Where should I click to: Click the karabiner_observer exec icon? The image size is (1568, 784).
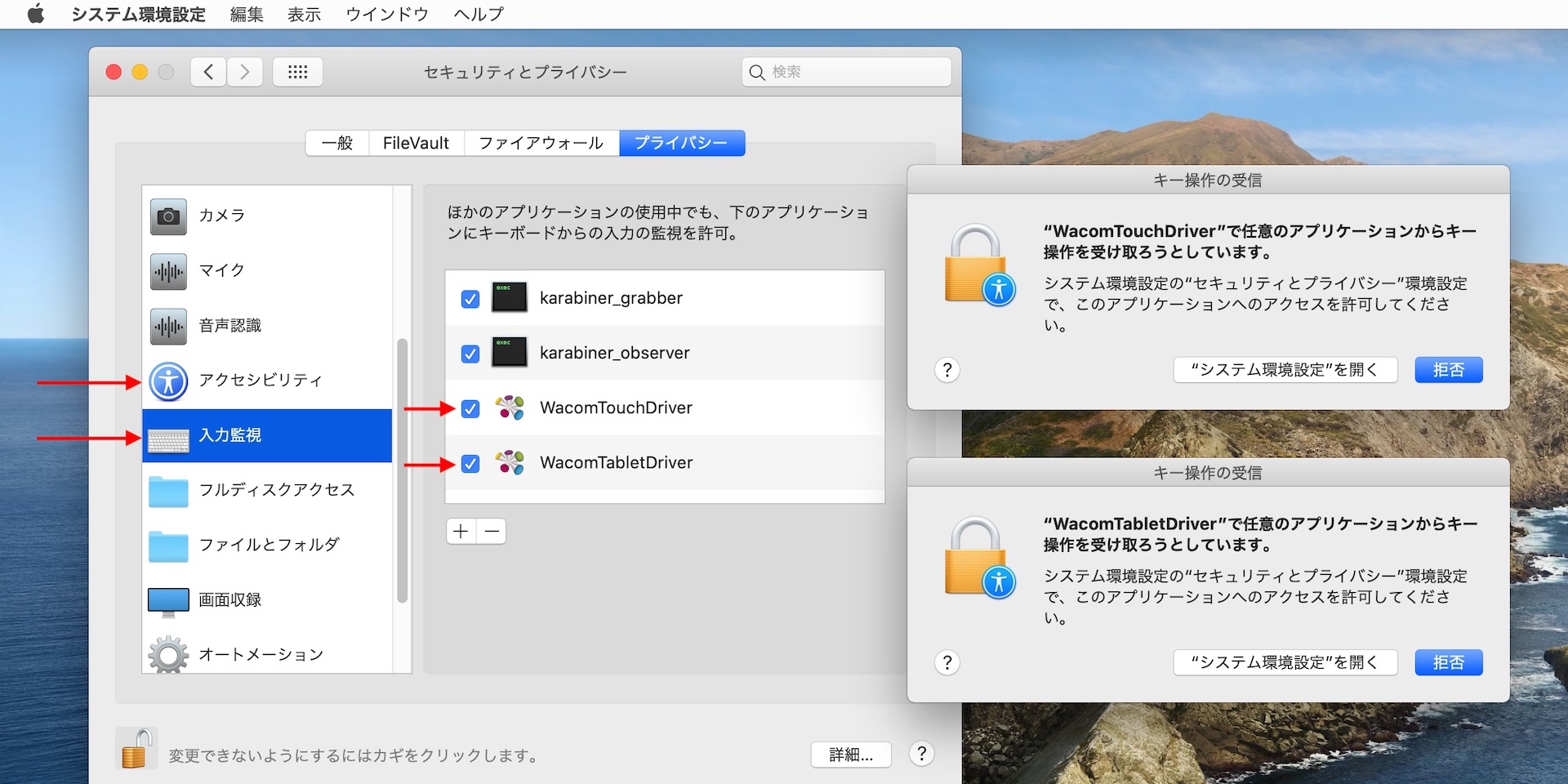509,352
